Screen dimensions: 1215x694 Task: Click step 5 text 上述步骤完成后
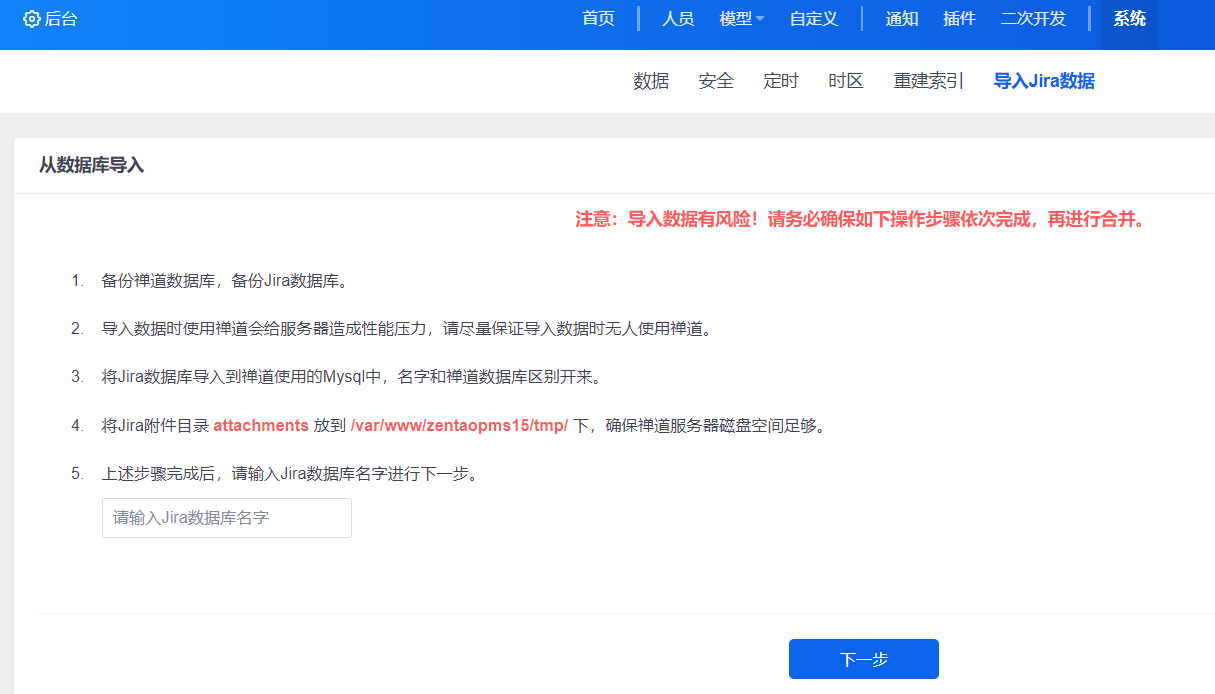coord(290,474)
